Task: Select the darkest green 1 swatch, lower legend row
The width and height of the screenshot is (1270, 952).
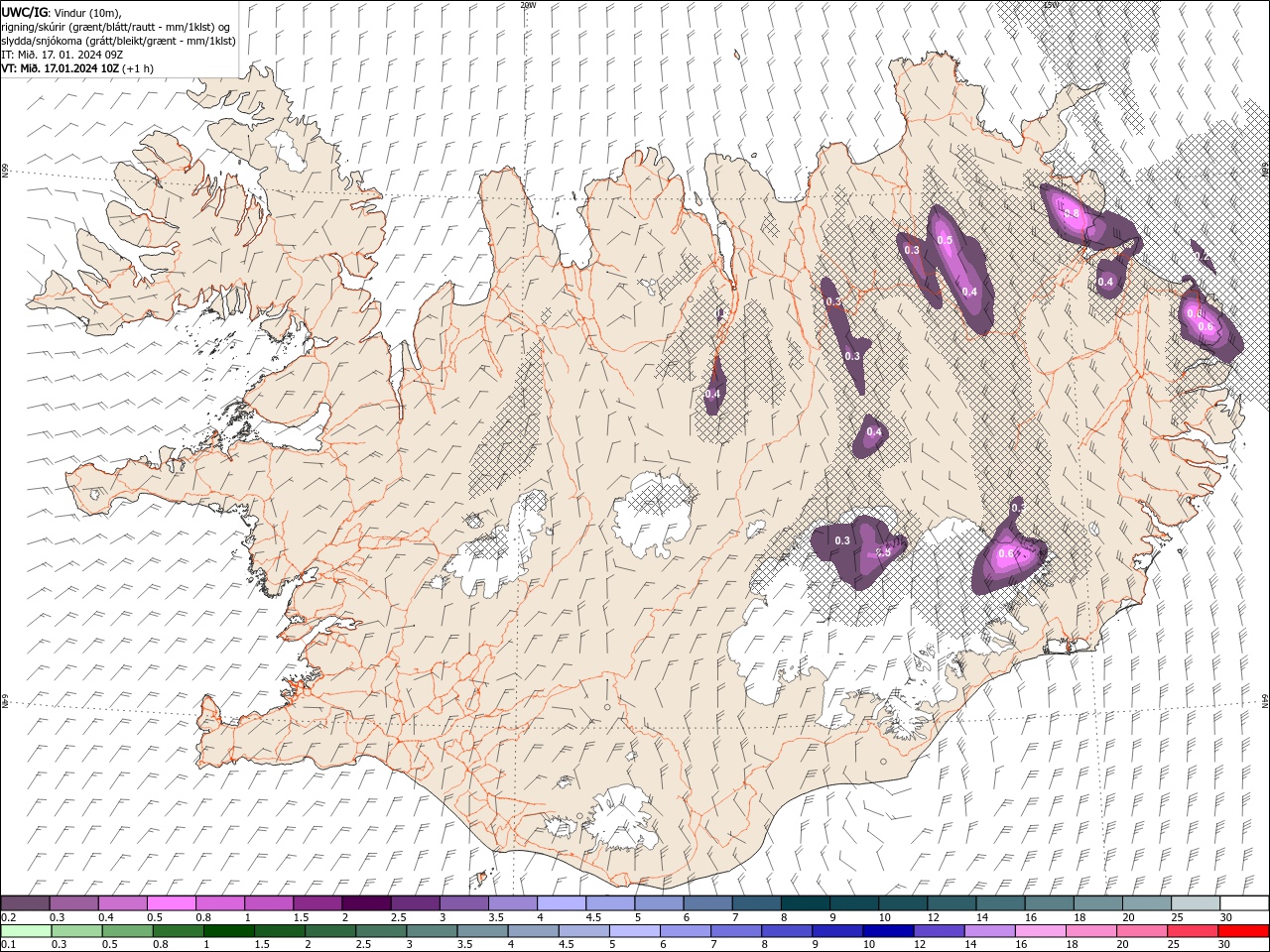Action: pyautogui.click(x=229, y=931)
